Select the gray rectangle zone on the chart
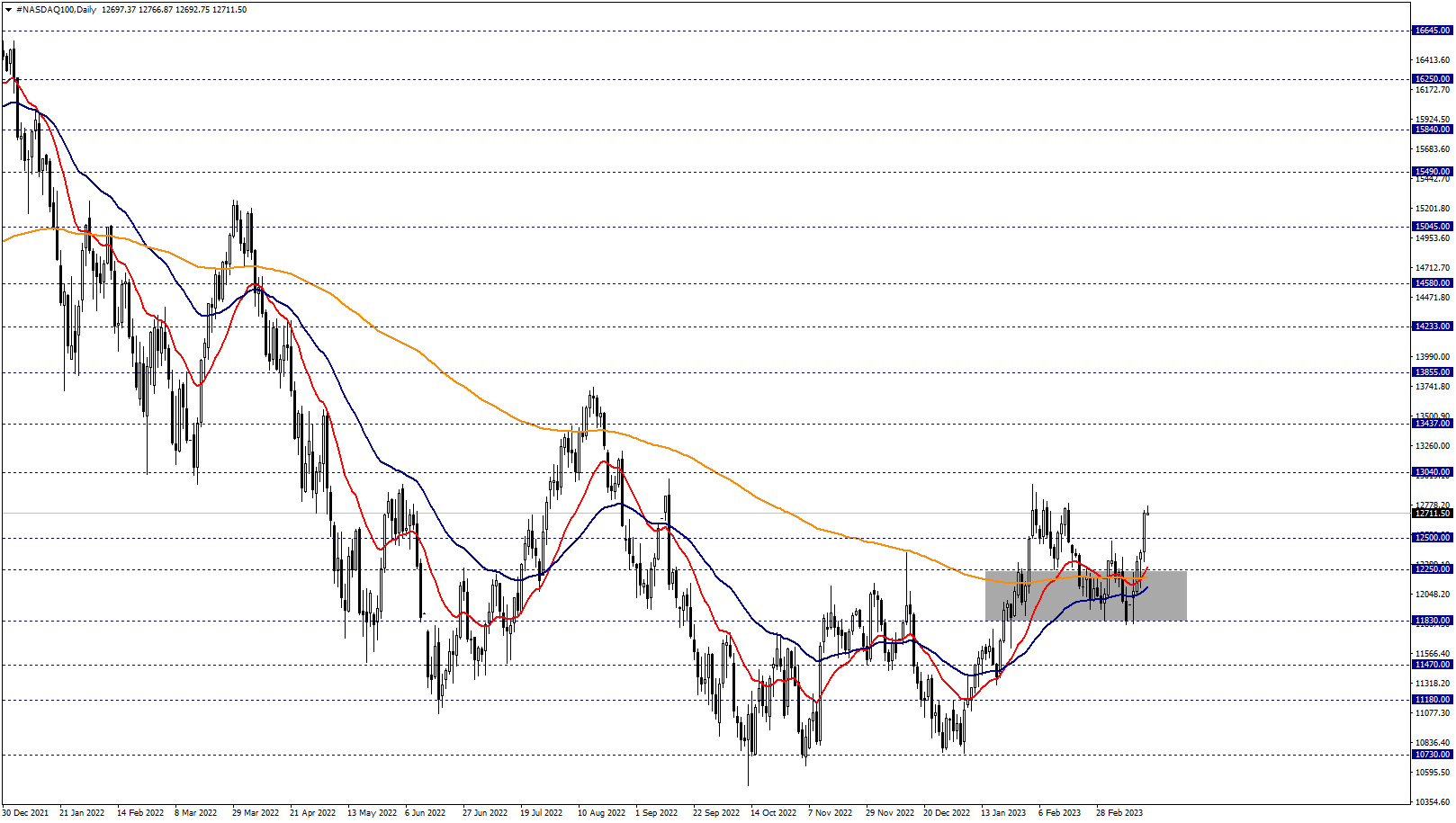The height and width of the screenshot is (823, 1456). (x=1086, y=595)
